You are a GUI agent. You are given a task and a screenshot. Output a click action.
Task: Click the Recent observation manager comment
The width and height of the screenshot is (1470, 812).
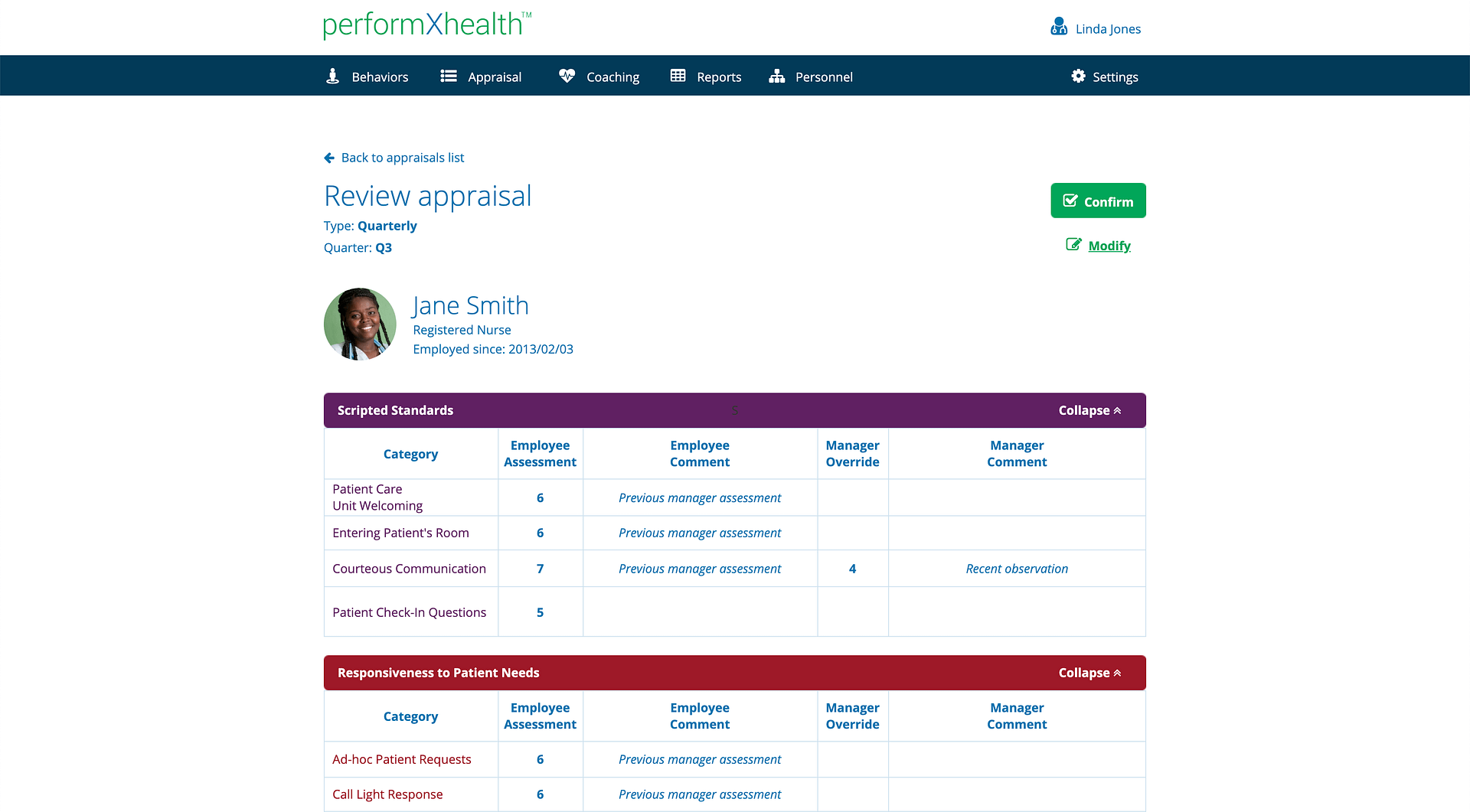1016,569
